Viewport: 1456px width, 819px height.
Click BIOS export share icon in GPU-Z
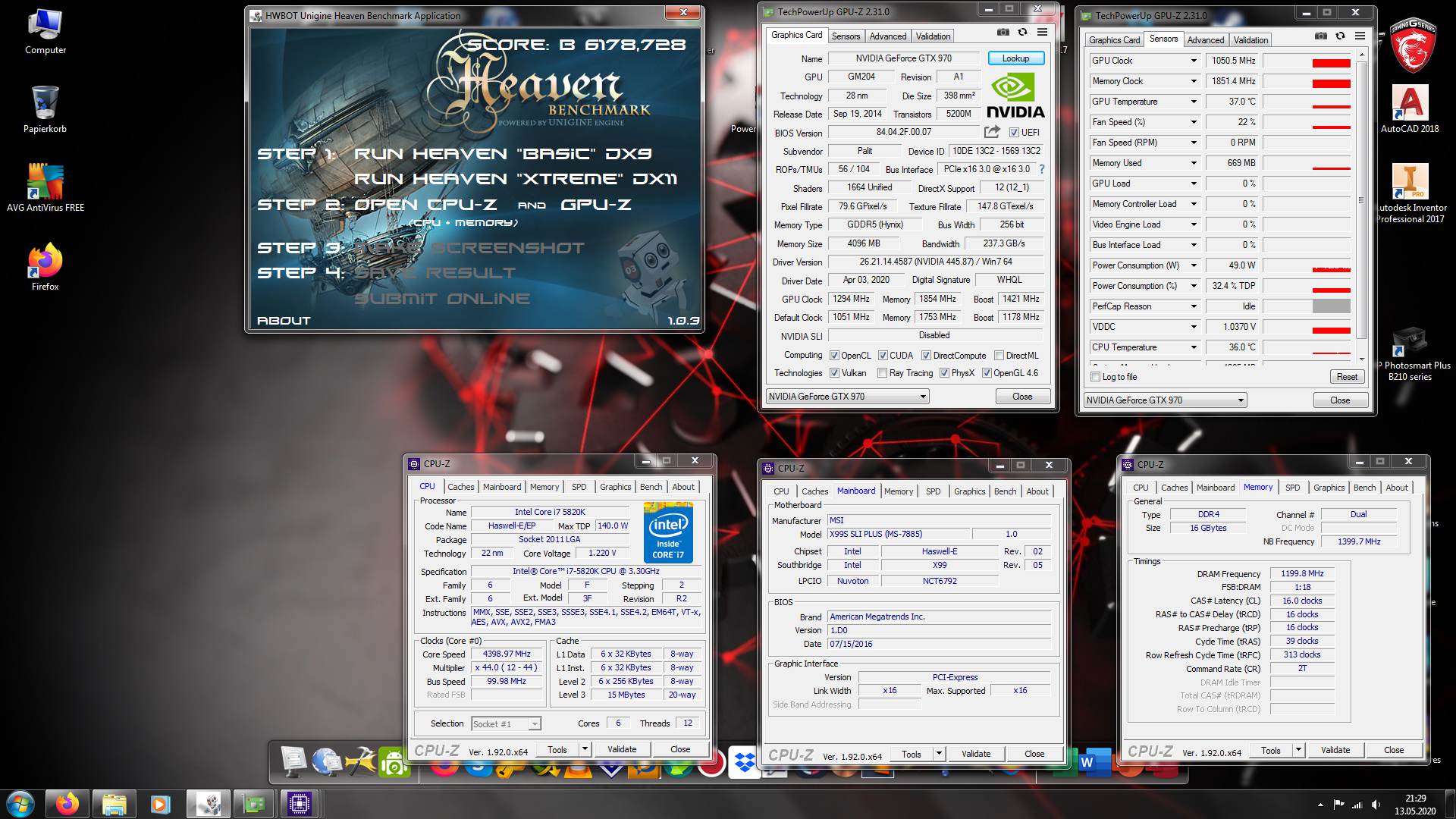(x=992, y=132)
